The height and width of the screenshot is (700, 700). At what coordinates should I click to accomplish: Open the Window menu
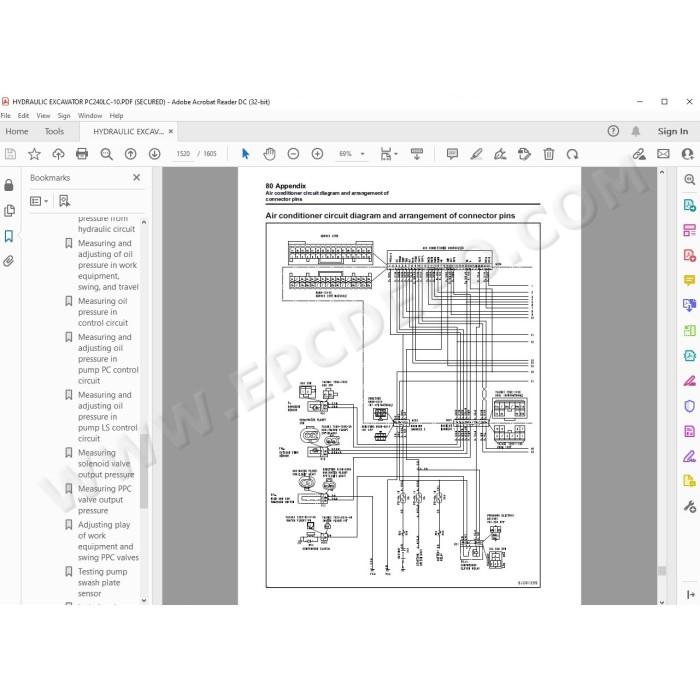coord(90,116)
